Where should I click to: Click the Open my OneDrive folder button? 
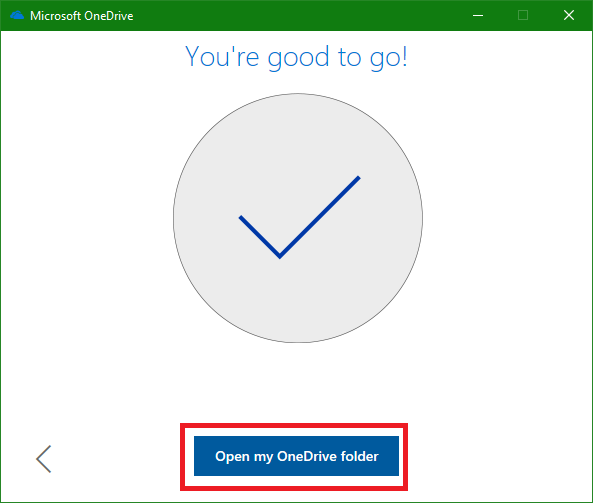(296, 456)
